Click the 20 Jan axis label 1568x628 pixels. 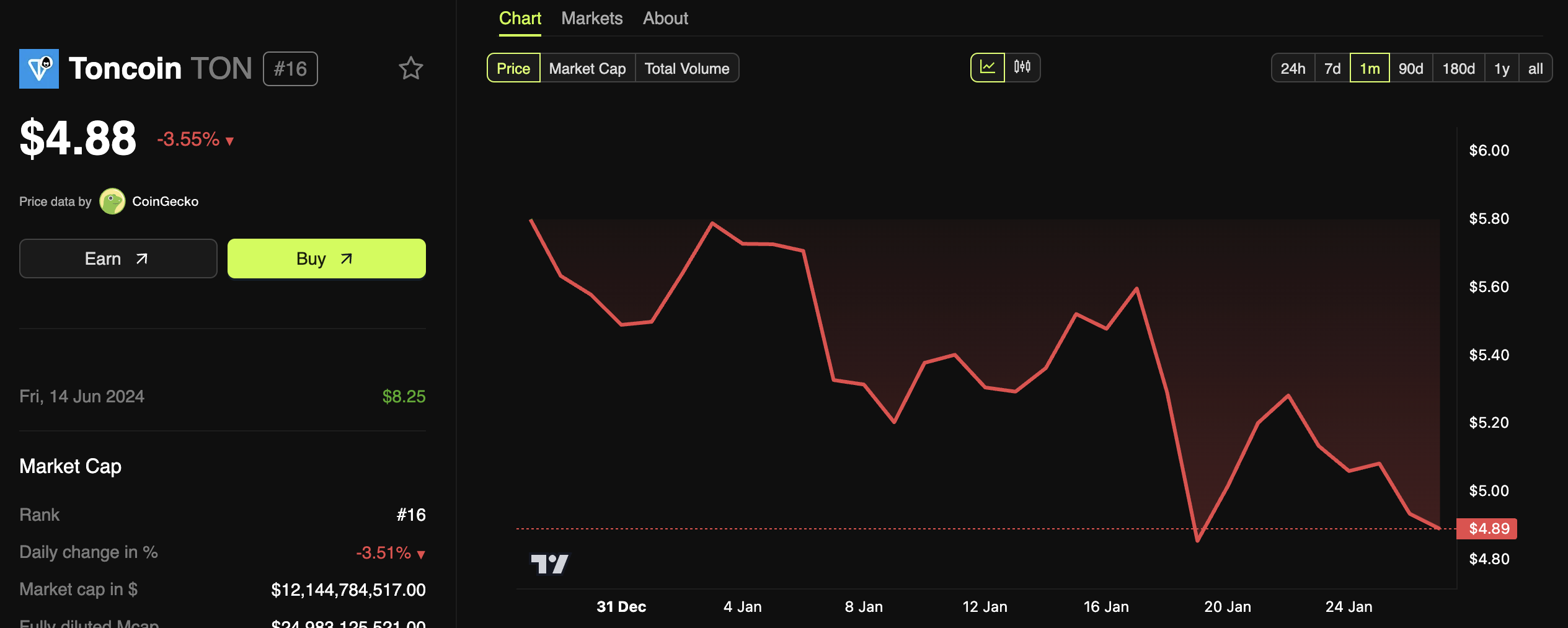(x=1228, y=607)
